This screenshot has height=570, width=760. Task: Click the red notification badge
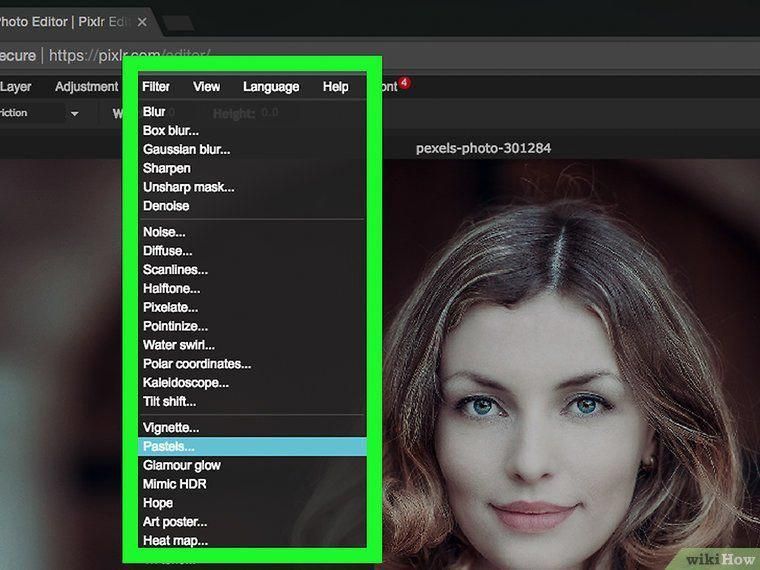(x=404, y=83)
